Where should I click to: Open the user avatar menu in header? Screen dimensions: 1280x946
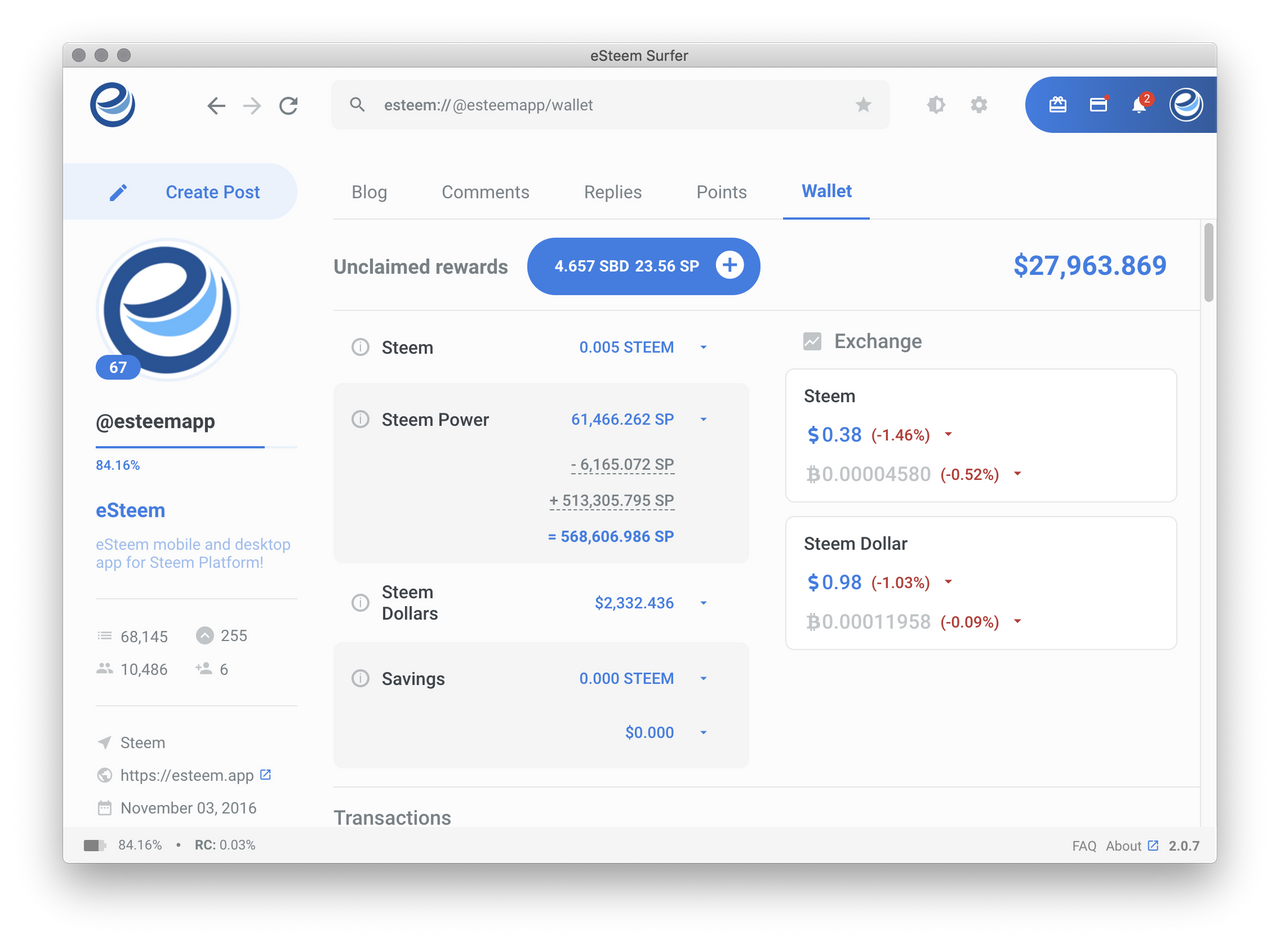[1186, 105]
